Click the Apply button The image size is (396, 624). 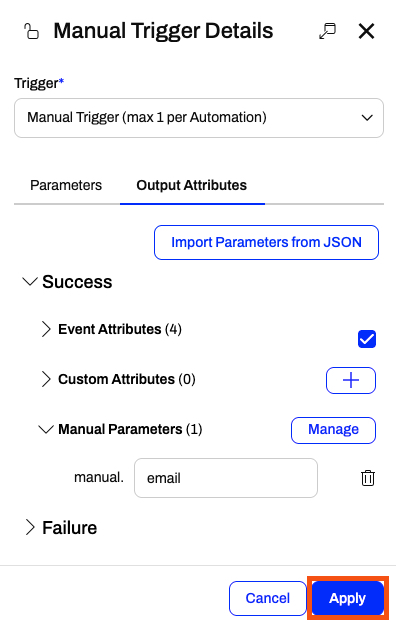(x=347, y=598)
